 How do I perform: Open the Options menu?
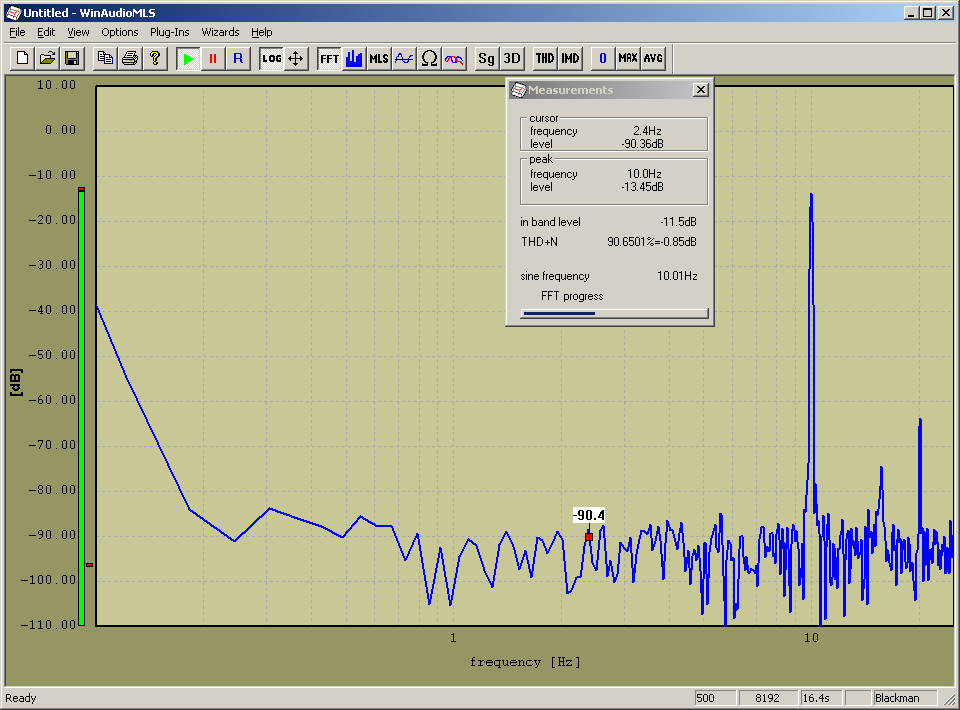(120, 32)
